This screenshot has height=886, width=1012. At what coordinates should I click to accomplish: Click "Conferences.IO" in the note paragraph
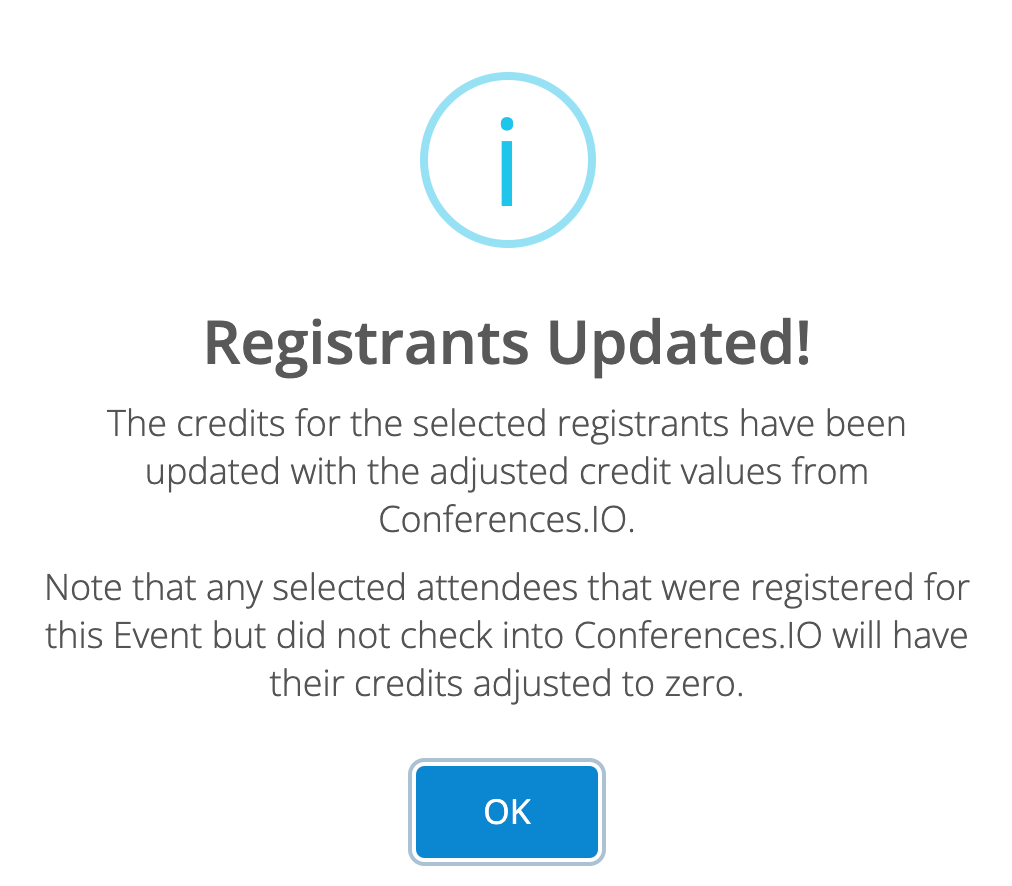pyautogui.click(x=698, y=636)
